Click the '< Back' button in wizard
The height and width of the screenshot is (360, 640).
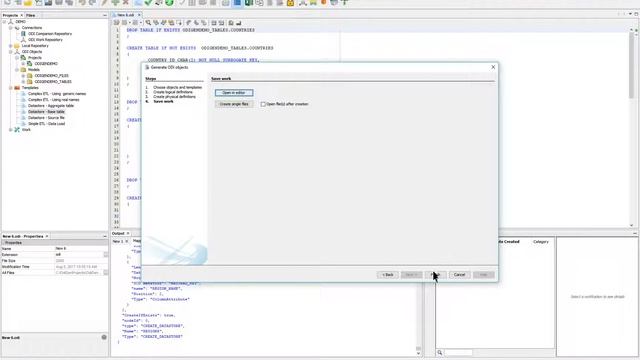point(387,275)
